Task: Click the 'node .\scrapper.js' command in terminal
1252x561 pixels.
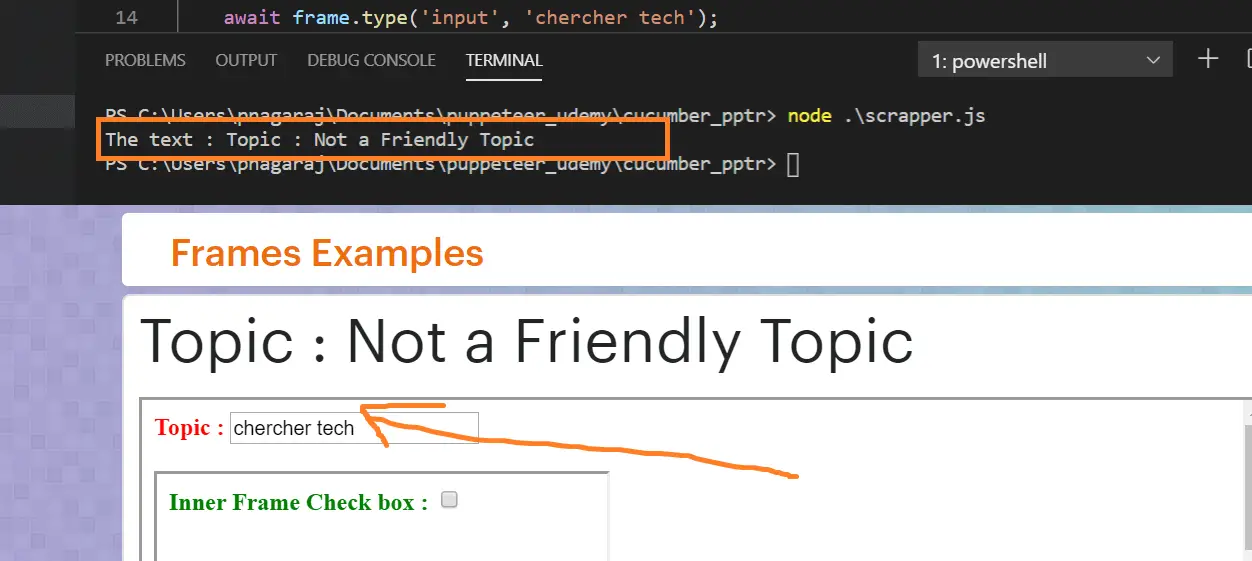Action: pyautogui.click(x=886, y=116)
